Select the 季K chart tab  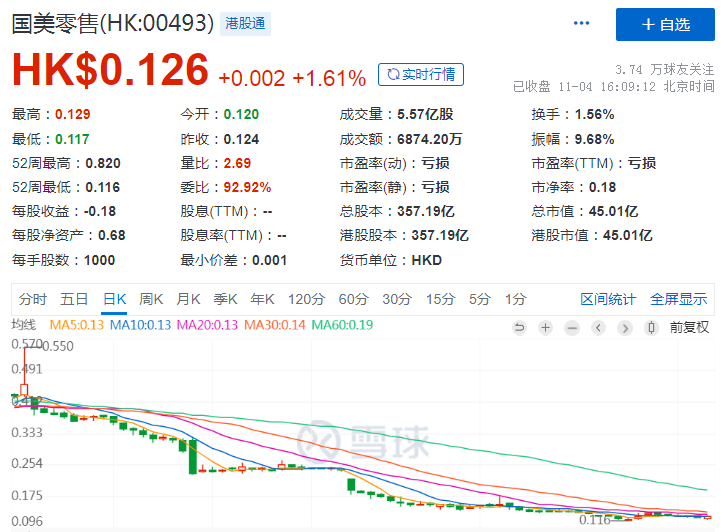click(x=225, y=299)
